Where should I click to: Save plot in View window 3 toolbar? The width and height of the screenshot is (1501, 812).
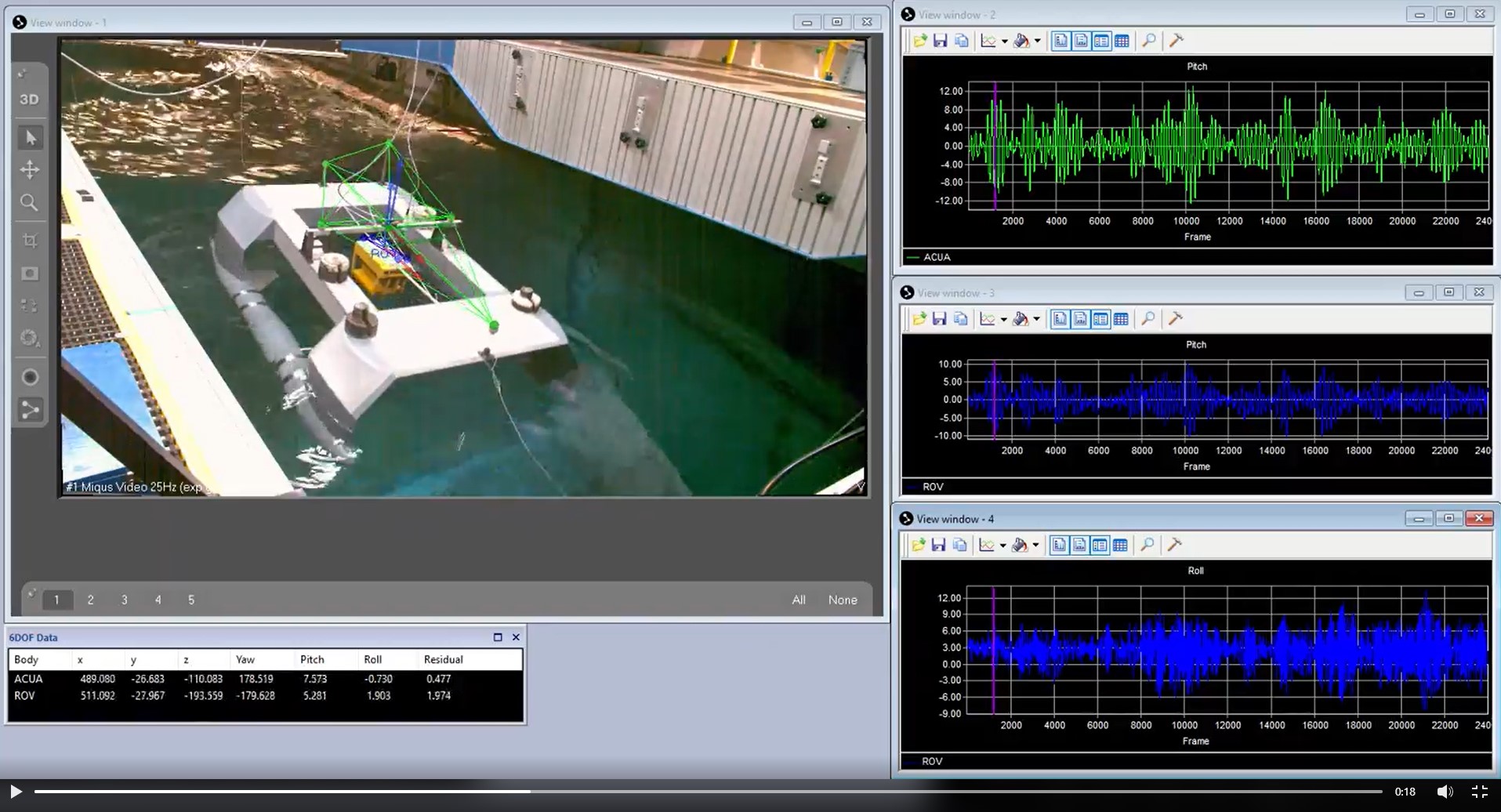[x=940, y=319]
